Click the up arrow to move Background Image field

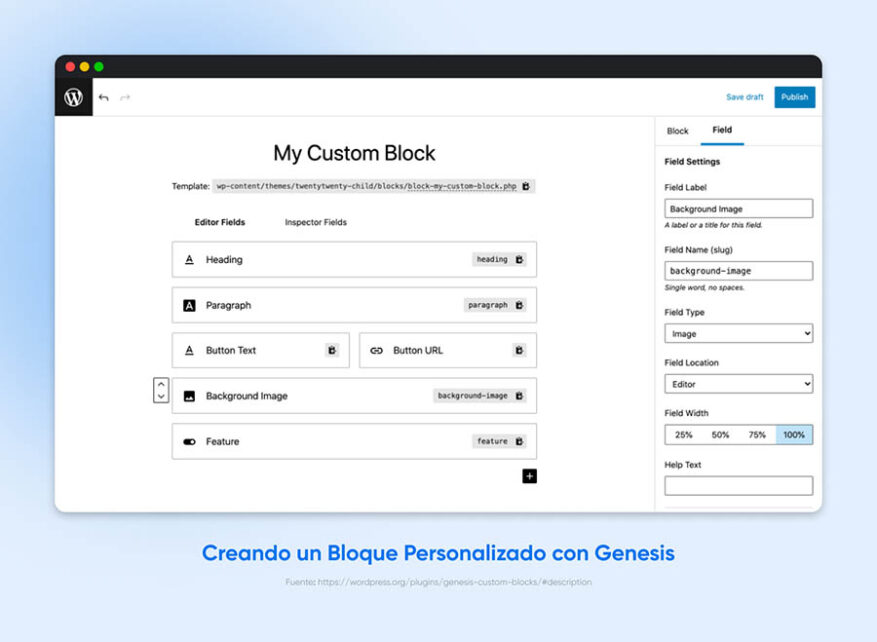click(x=160, y=383)
